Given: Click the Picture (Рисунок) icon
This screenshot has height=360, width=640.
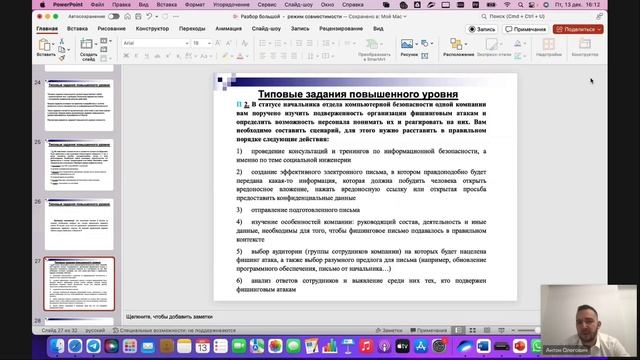Looking at the screenshot, I should pyautogui.click(x=407, y=44).
